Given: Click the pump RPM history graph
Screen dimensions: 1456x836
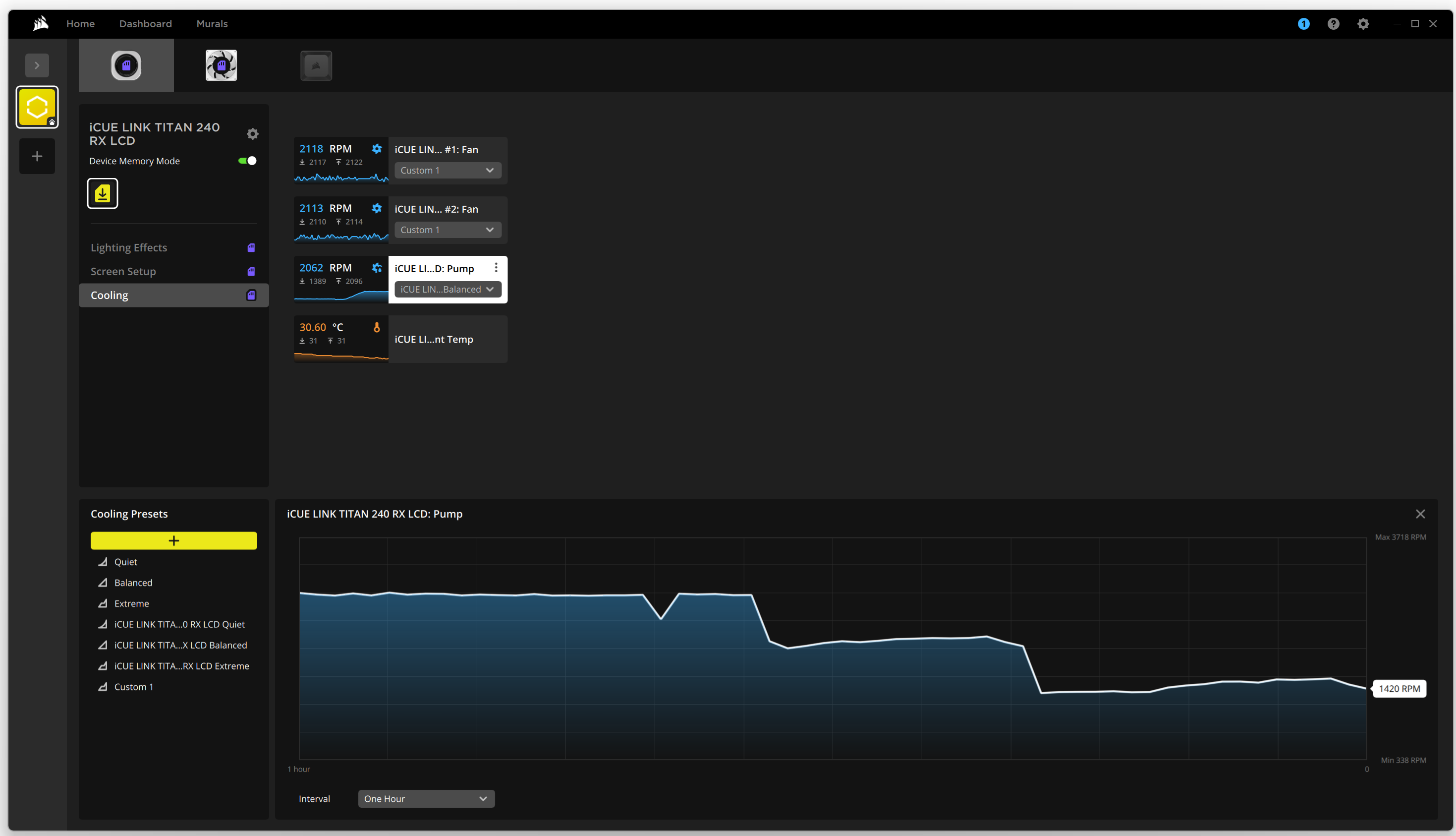Looking at the screenshot, I should pyautogui.click(x=833, y=649).
